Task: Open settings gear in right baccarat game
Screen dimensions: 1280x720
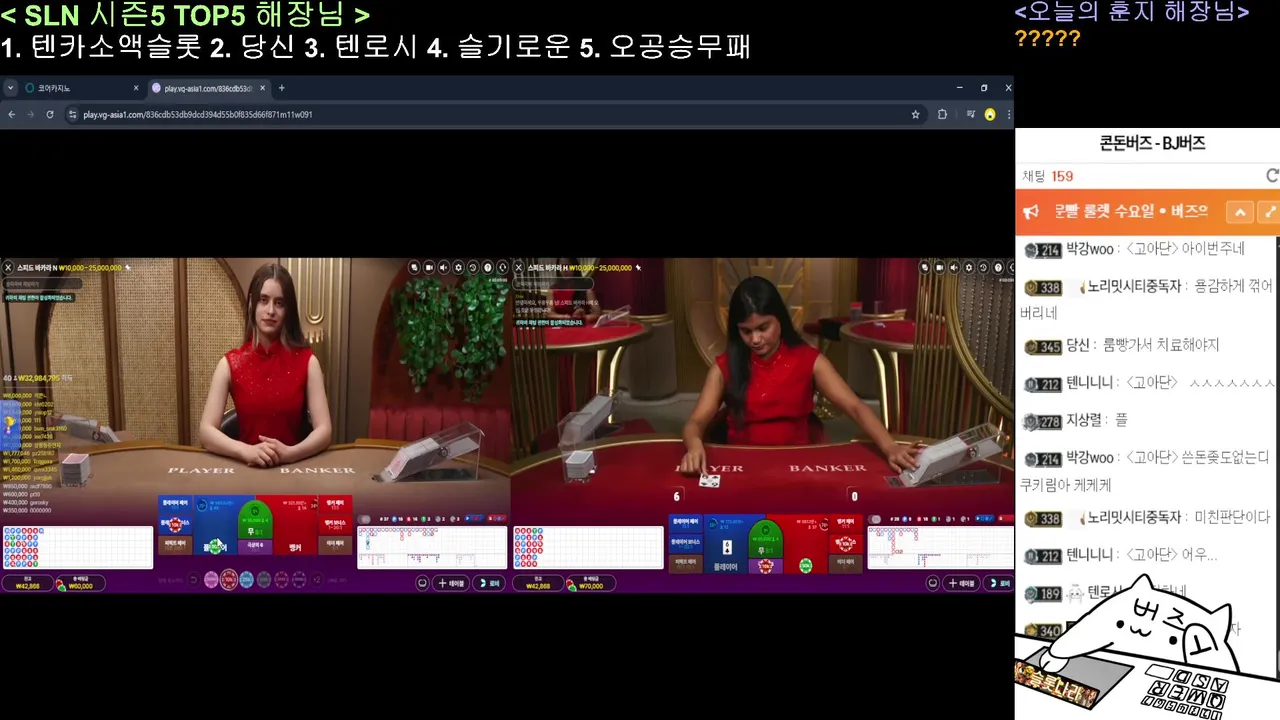Action: (x=968, y=267)
